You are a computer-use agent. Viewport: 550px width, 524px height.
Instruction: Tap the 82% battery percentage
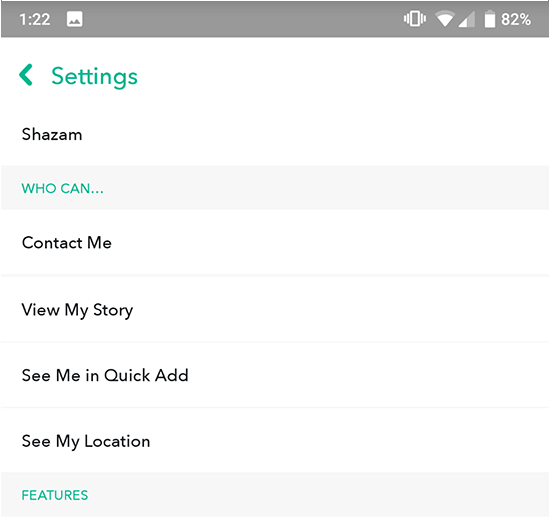tap(516, 19)
